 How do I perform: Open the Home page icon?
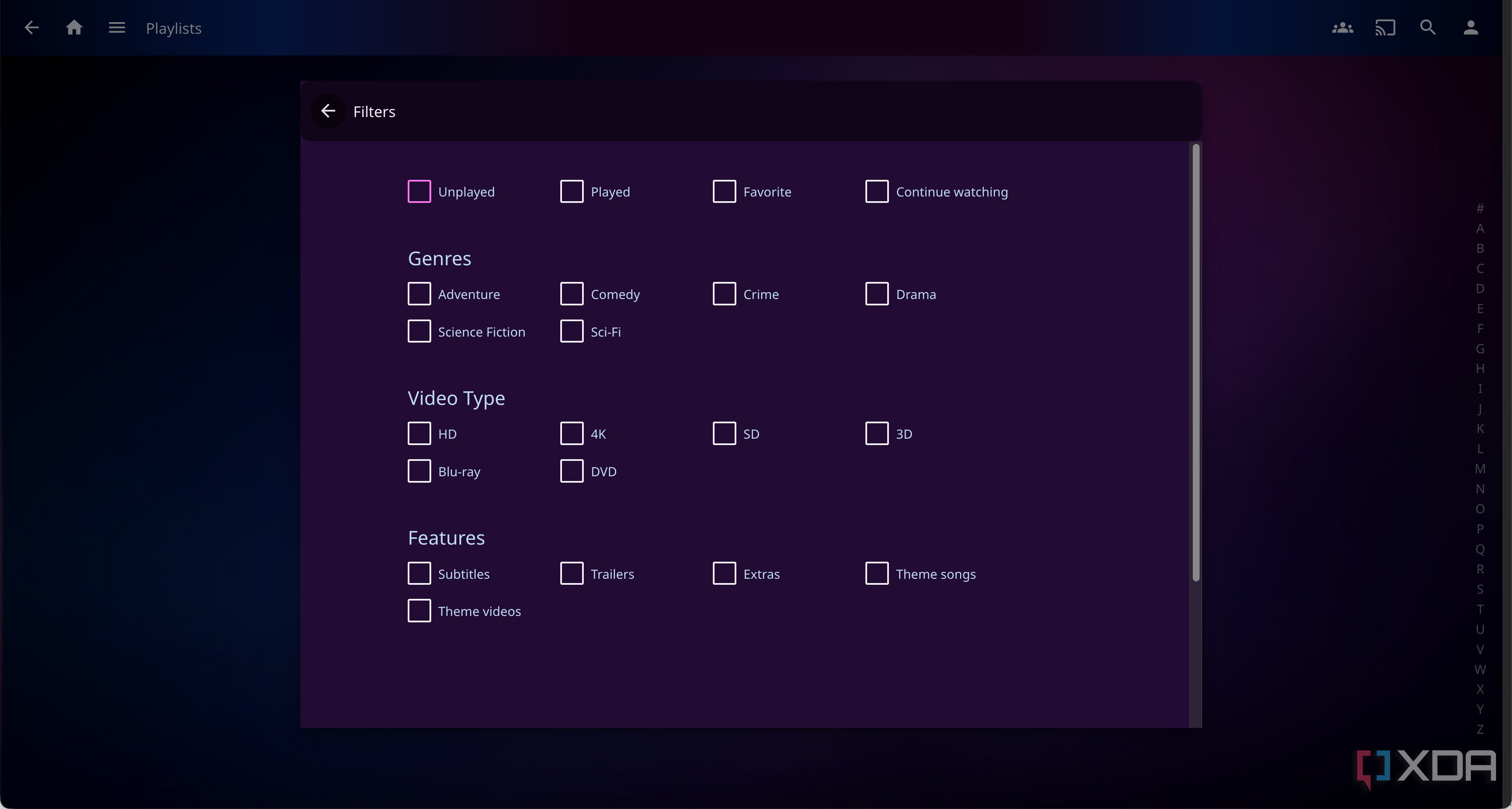tap(74, 28)
